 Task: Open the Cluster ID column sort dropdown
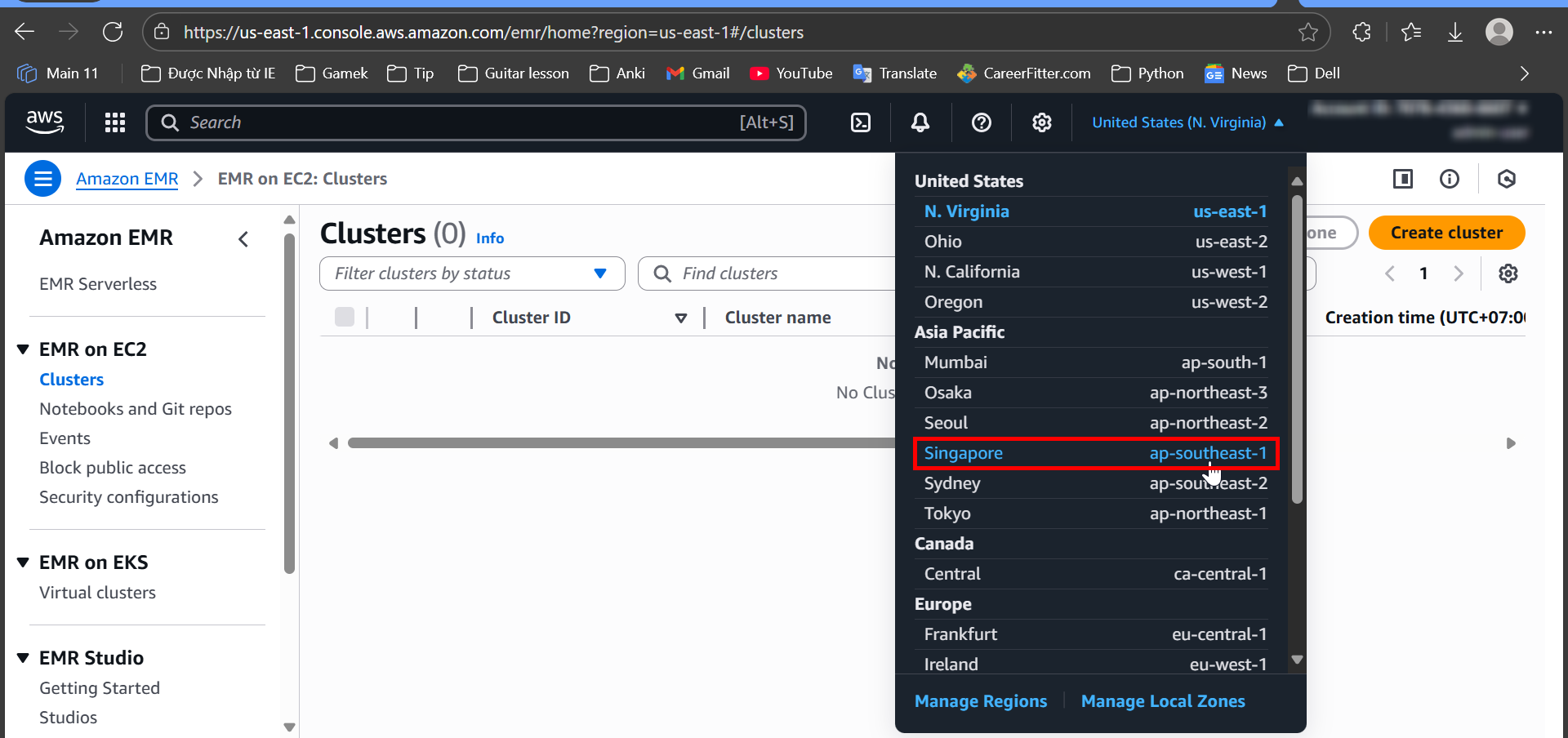(x=681, y=318)
